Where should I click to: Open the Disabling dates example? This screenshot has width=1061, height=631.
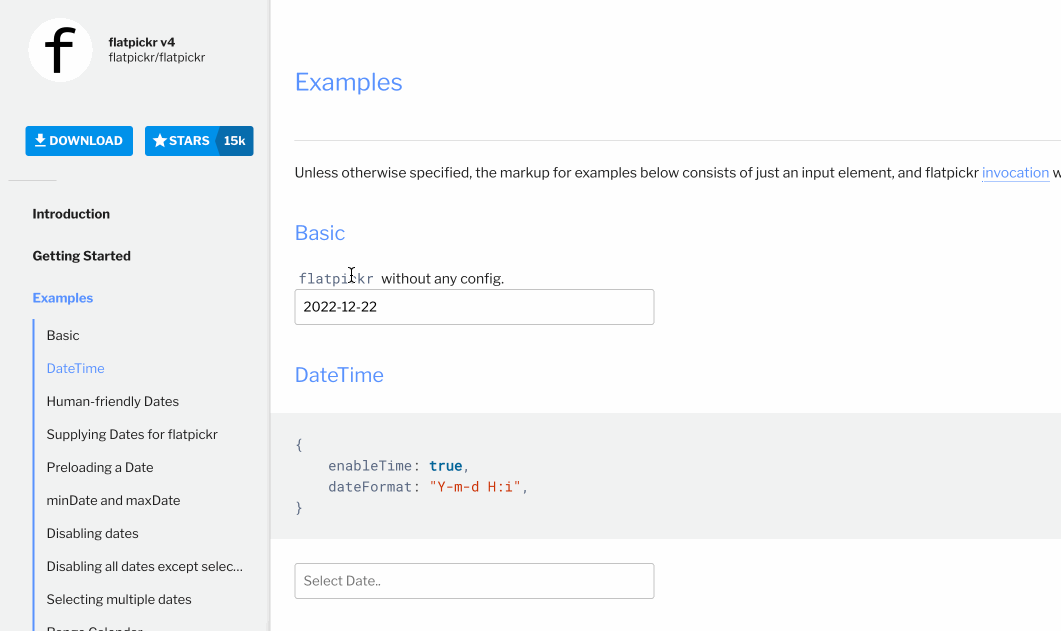tap(92, 533)
